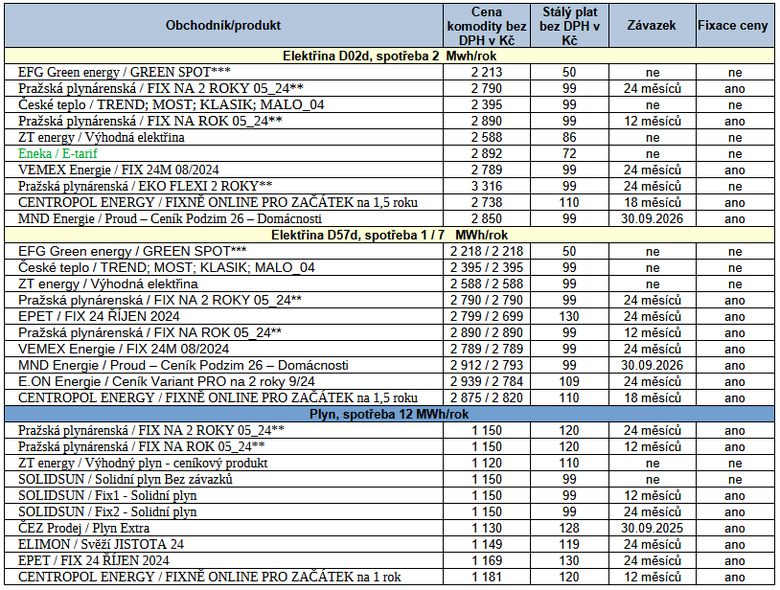Select the Závazek column header
780x590 pixels.
point(651,26)
